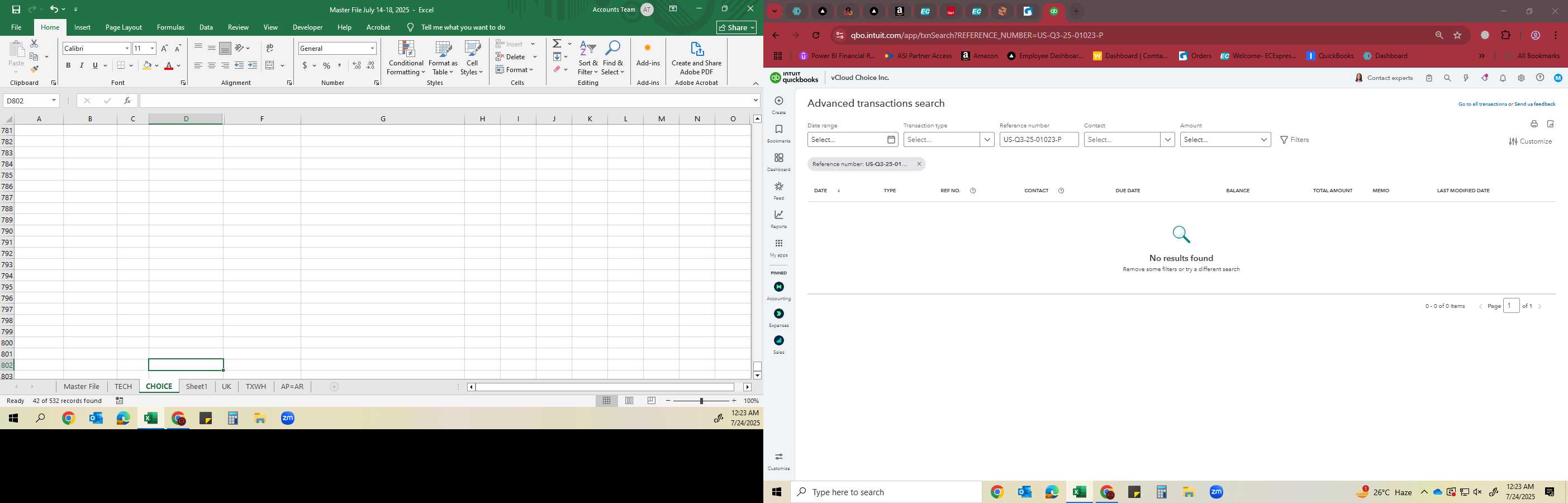Click Increase Font Size icon
Image resolution: width=1568 pixels, height=503 pixels.
(164, 49)
